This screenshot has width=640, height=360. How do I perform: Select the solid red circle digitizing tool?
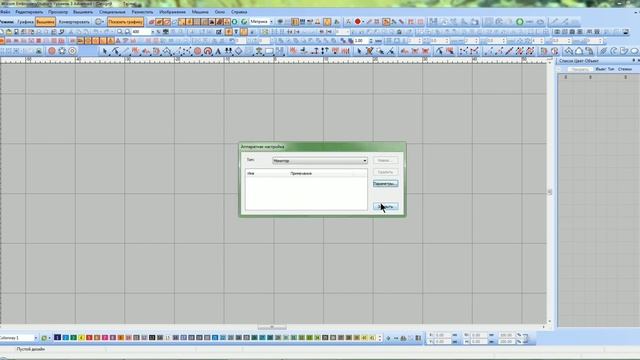click(x=198, y=51)
